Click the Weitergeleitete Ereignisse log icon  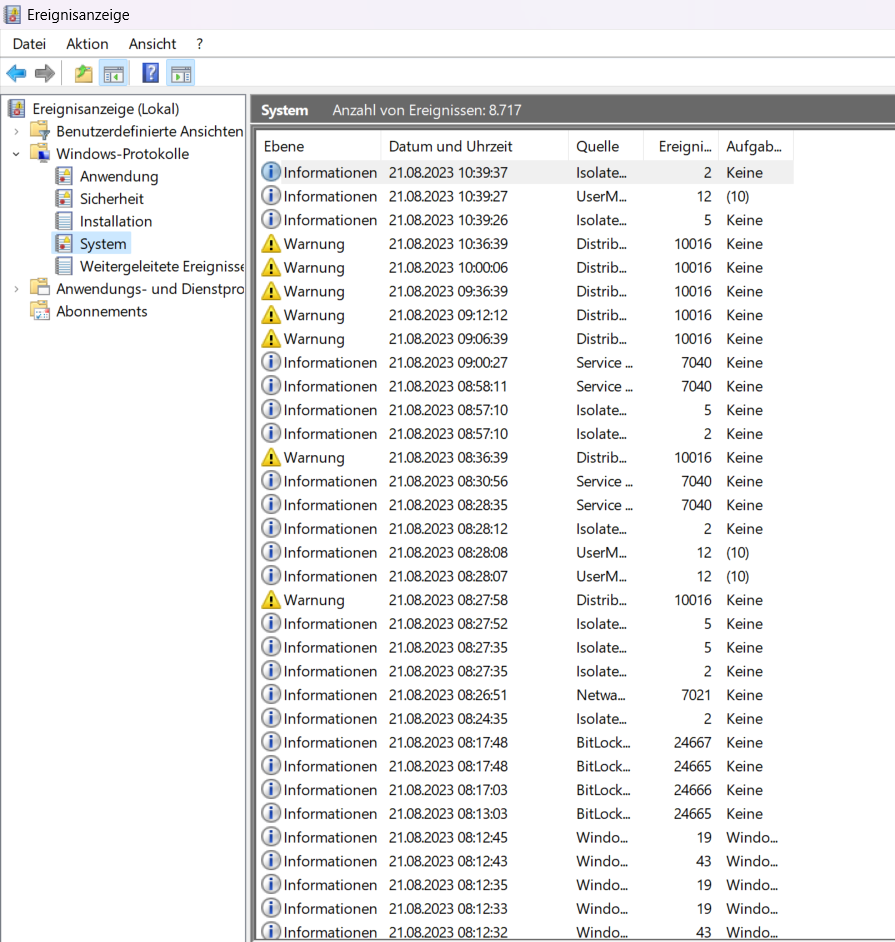click(x=64, y=266)
